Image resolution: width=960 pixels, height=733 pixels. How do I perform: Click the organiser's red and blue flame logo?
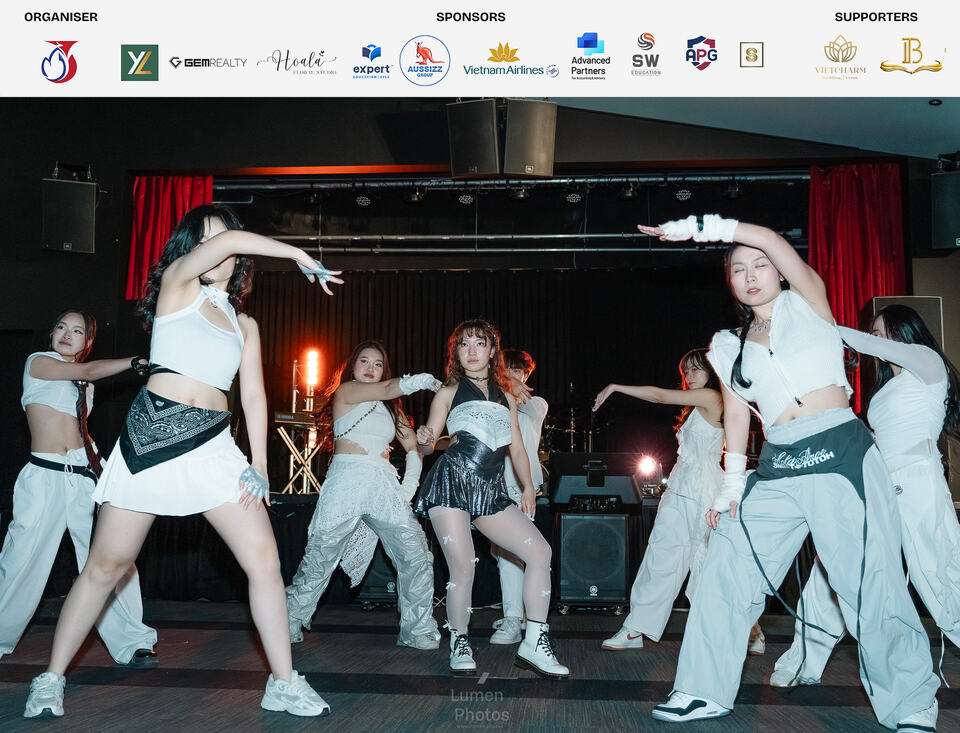pos(60,62)
